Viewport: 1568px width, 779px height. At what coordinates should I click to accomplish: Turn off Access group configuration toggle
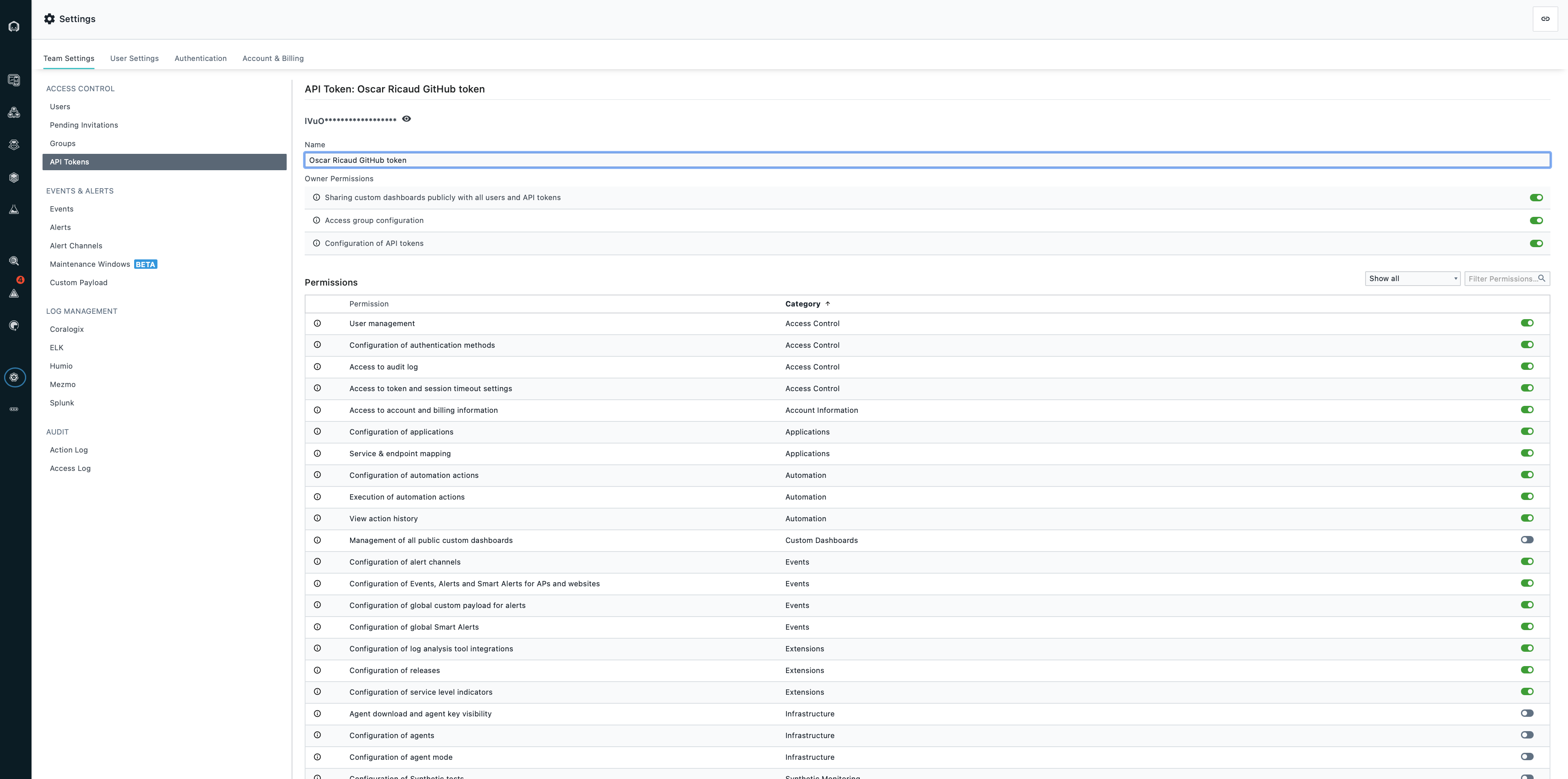pos(1536,221)
